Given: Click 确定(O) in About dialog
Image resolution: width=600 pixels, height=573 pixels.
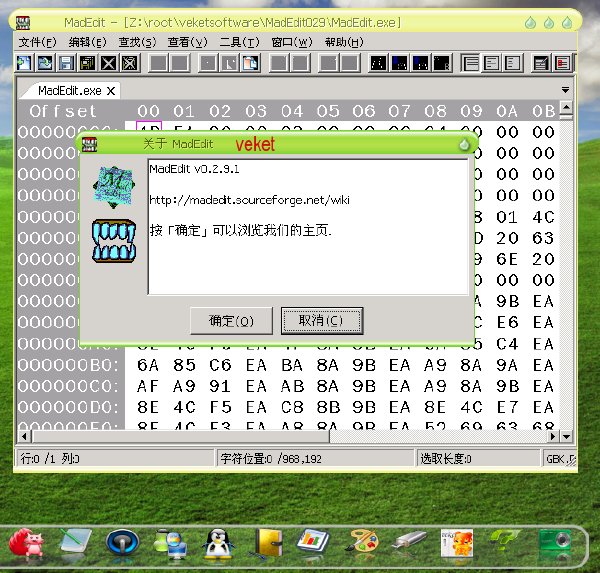Looking at the screenshot, I should [x=232, y=320].
